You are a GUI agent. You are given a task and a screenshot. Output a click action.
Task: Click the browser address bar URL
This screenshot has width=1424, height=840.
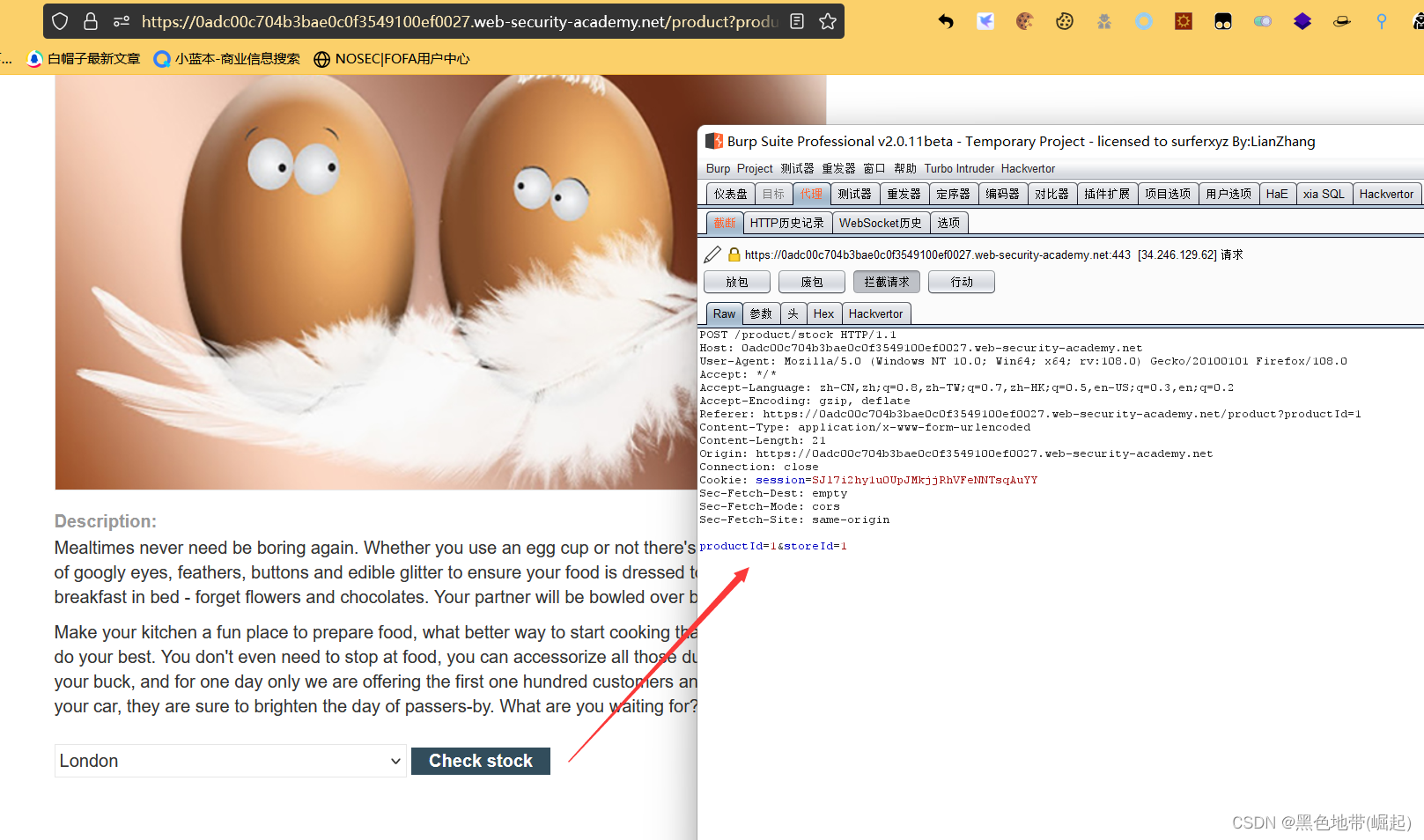point(460,21)
